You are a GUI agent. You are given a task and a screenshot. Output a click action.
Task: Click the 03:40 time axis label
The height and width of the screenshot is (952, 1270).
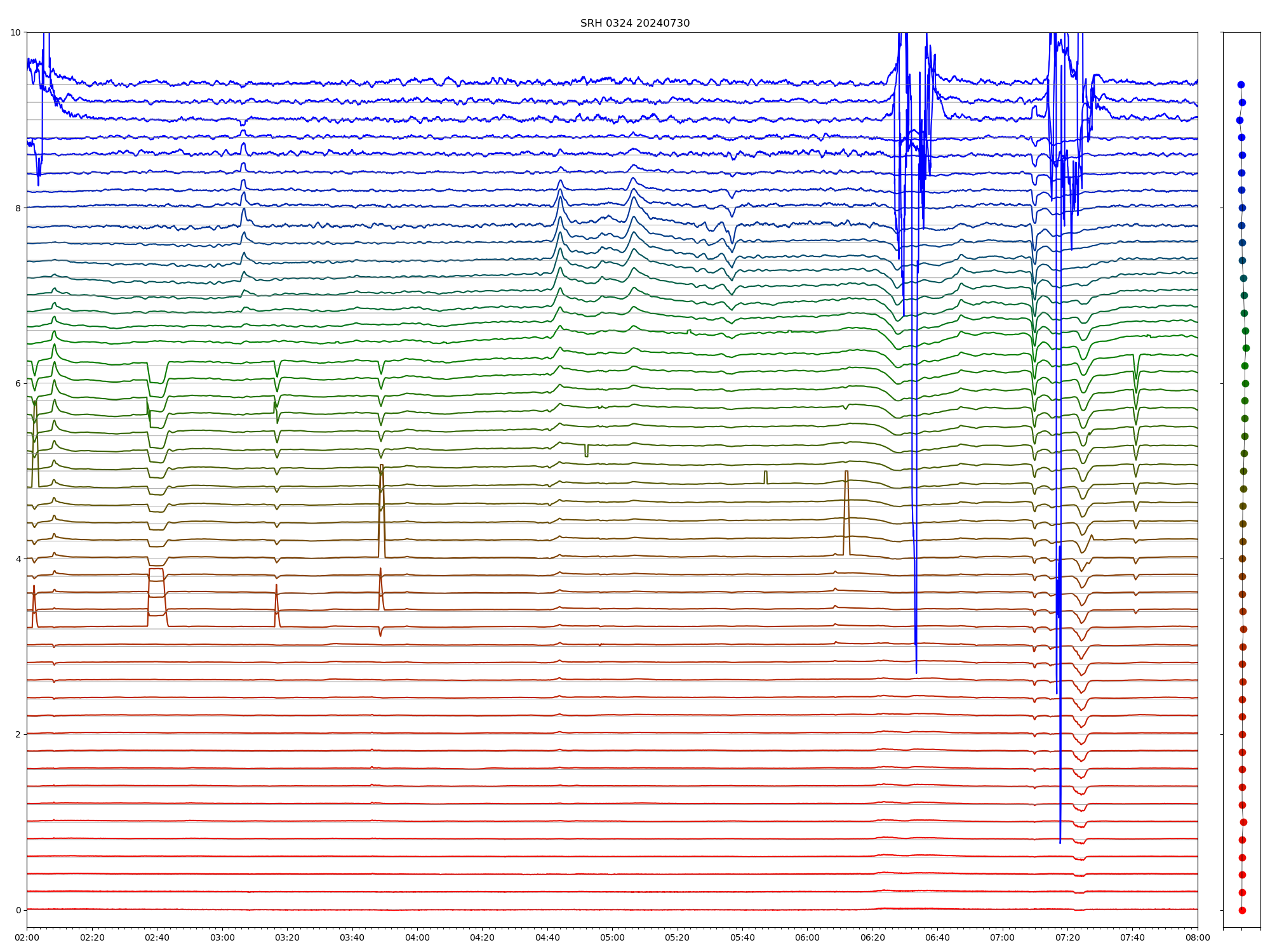tap(352, 937)
